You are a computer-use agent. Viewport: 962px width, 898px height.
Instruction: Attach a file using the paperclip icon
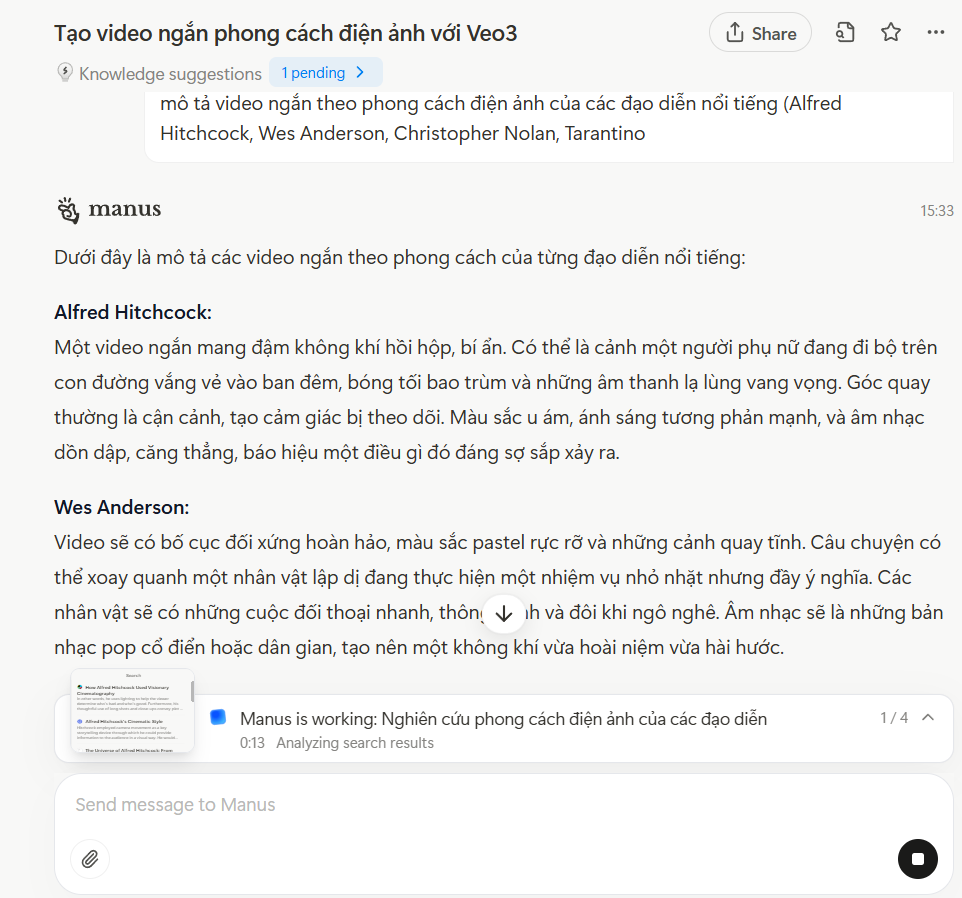[90, 859]
